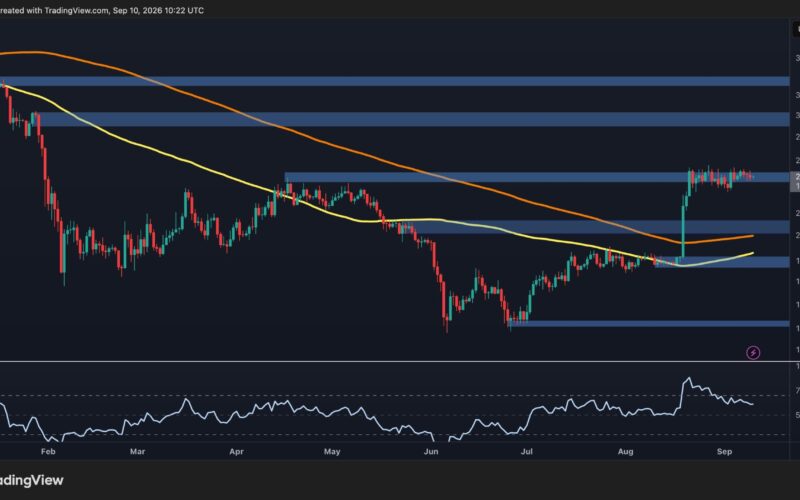Click the gray current price label on price axis
The height and width of the screenshot is (500, 800).
pos(795,182)
